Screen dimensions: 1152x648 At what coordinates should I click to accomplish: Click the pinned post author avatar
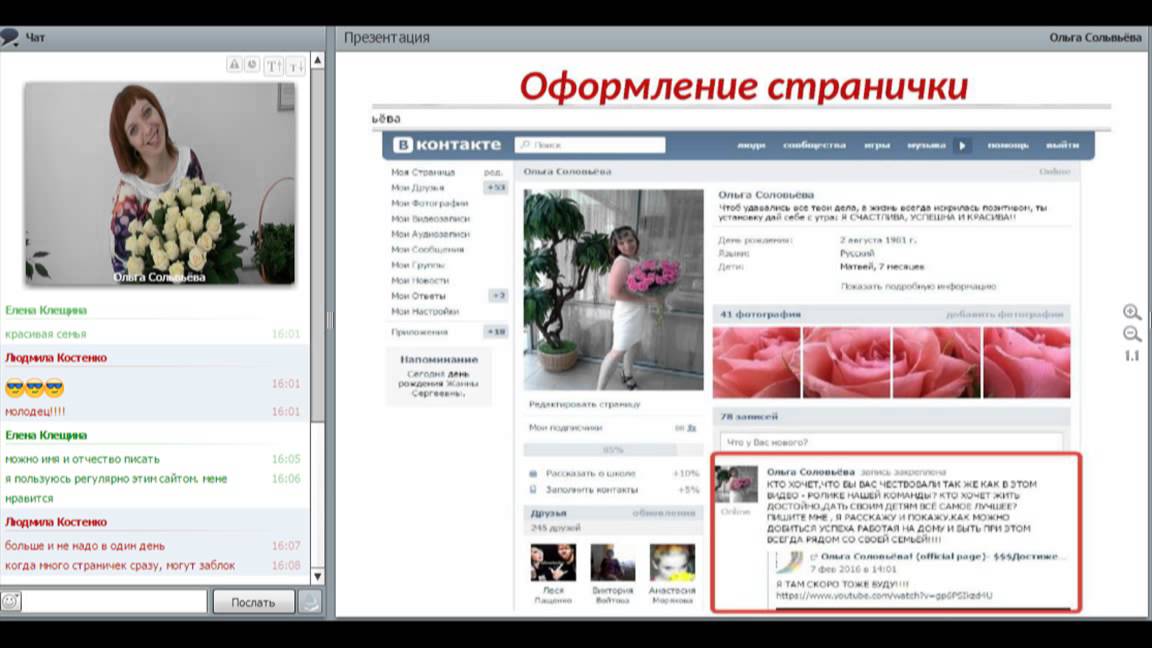point(736,484)
